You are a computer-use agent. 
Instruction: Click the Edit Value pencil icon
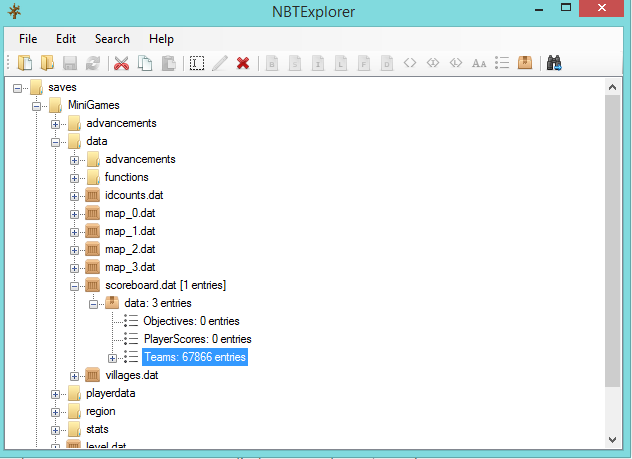(220, 63)
